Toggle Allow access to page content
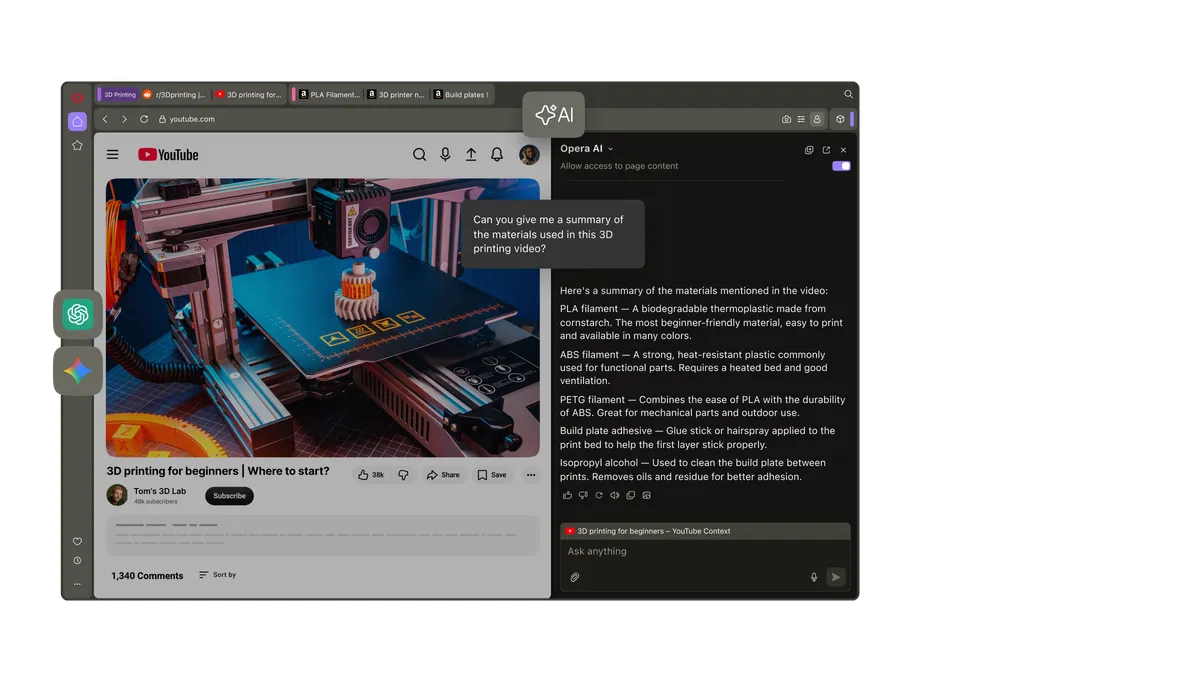Image resolution: width=1180 pixels, height=682 pixels. click(841, 166)
